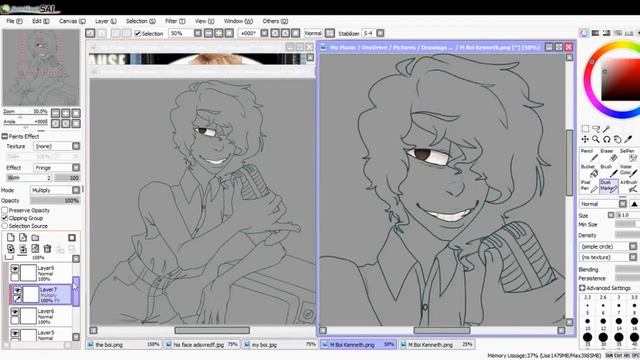Choose the Zoom magnifier tool
The image size is (640, 360).
[596, 140]
